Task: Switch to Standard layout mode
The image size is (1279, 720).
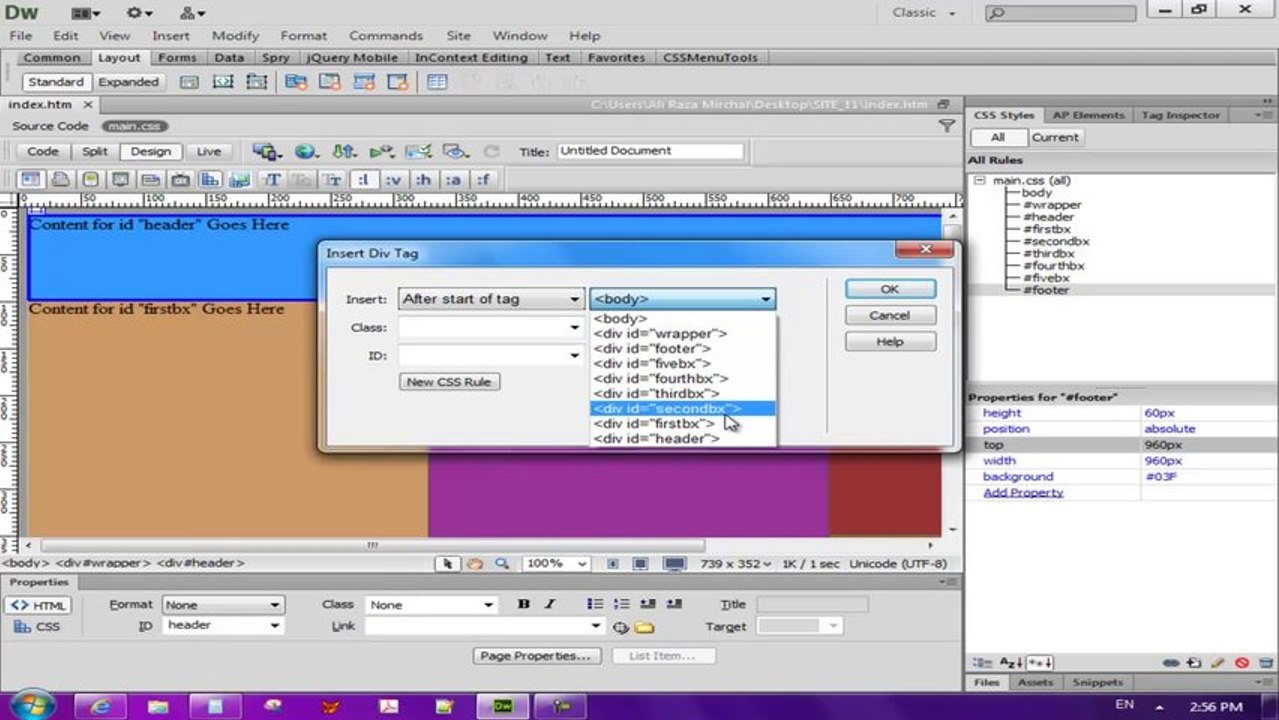Action: pyautogui.click(x=55, y=82)
